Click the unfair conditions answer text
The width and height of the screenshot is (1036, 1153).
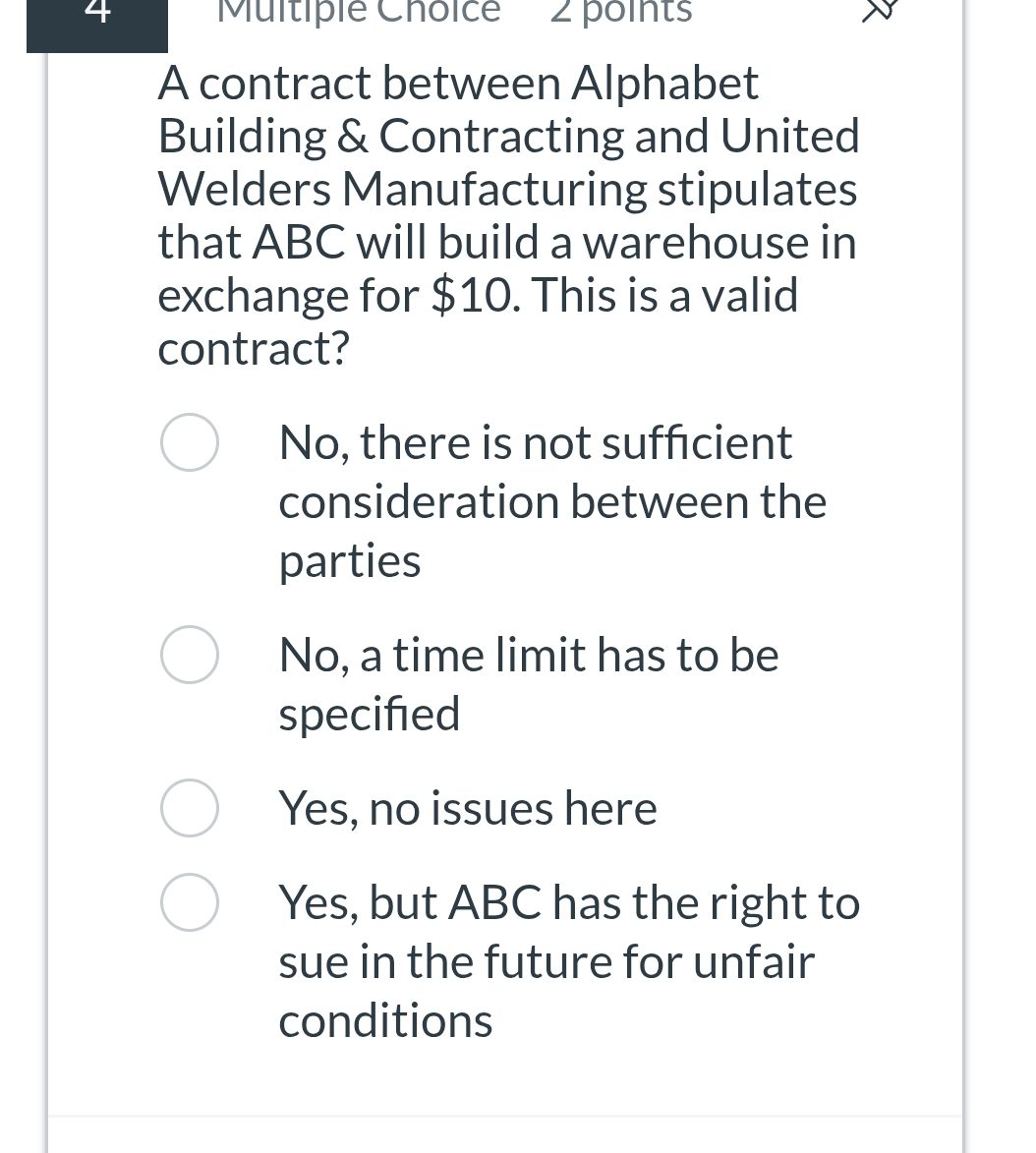pos(569,960)
